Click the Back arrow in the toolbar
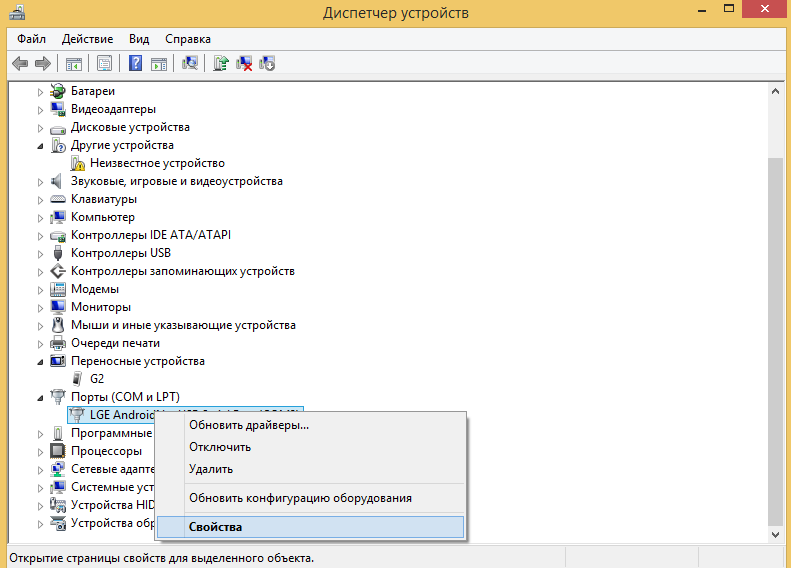The image size is (791, 568). [19, 63]
